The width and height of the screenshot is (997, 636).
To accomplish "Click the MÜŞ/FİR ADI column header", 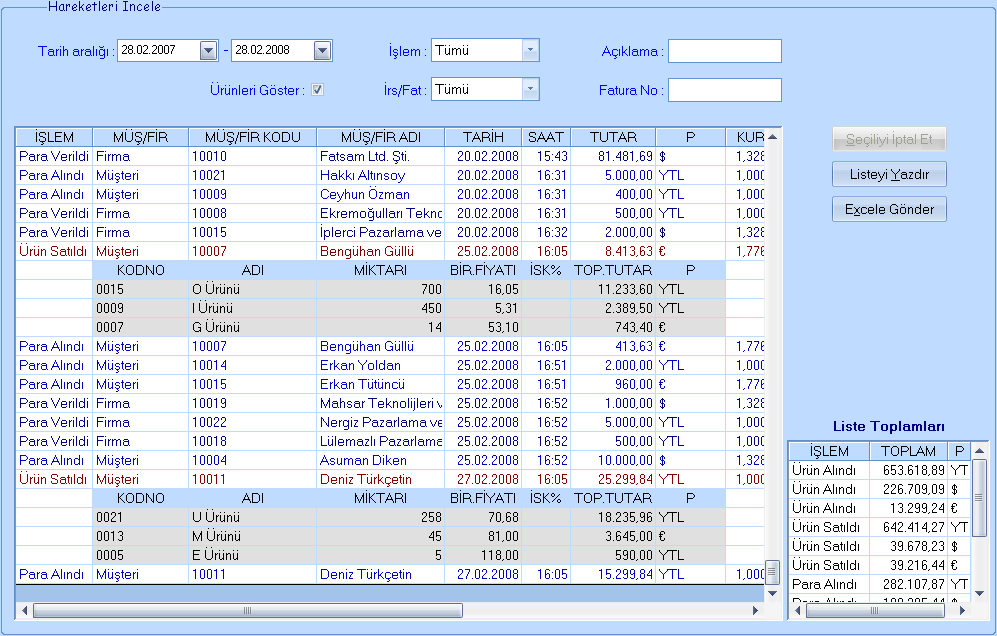I will (x=380, y=137).
